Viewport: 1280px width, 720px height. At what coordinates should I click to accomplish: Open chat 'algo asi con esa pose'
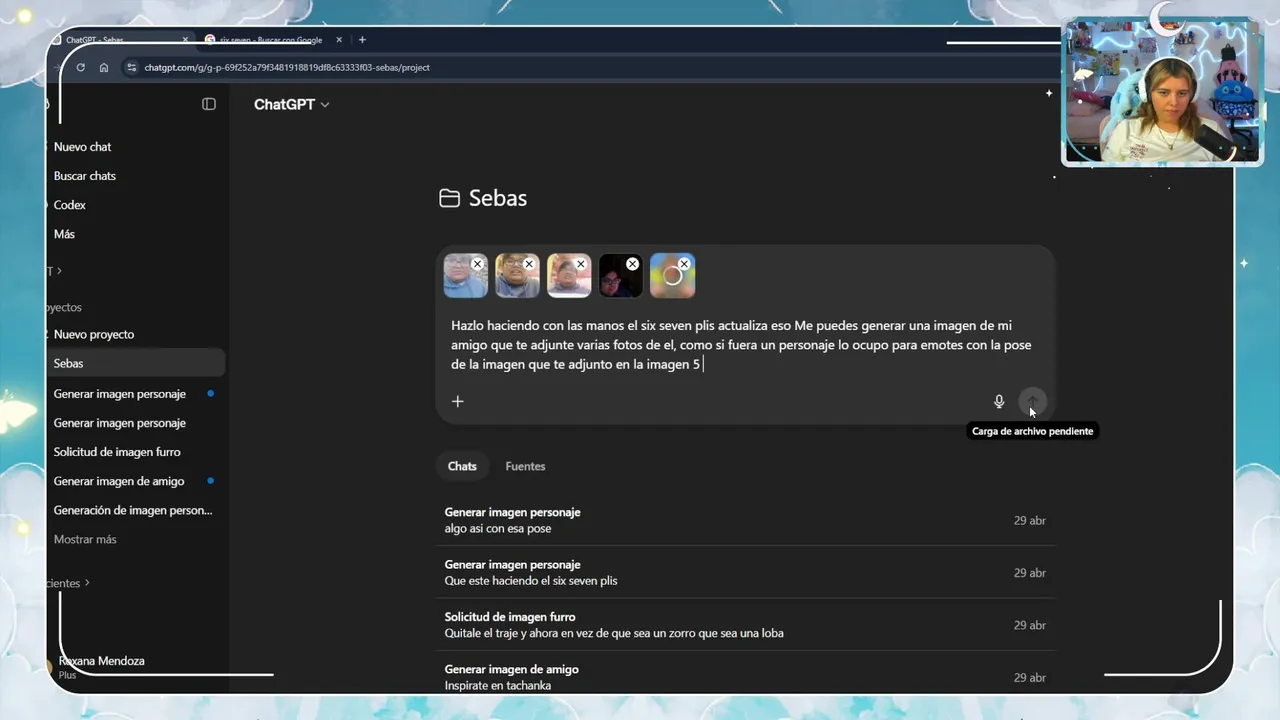click(x=745, y=520)
